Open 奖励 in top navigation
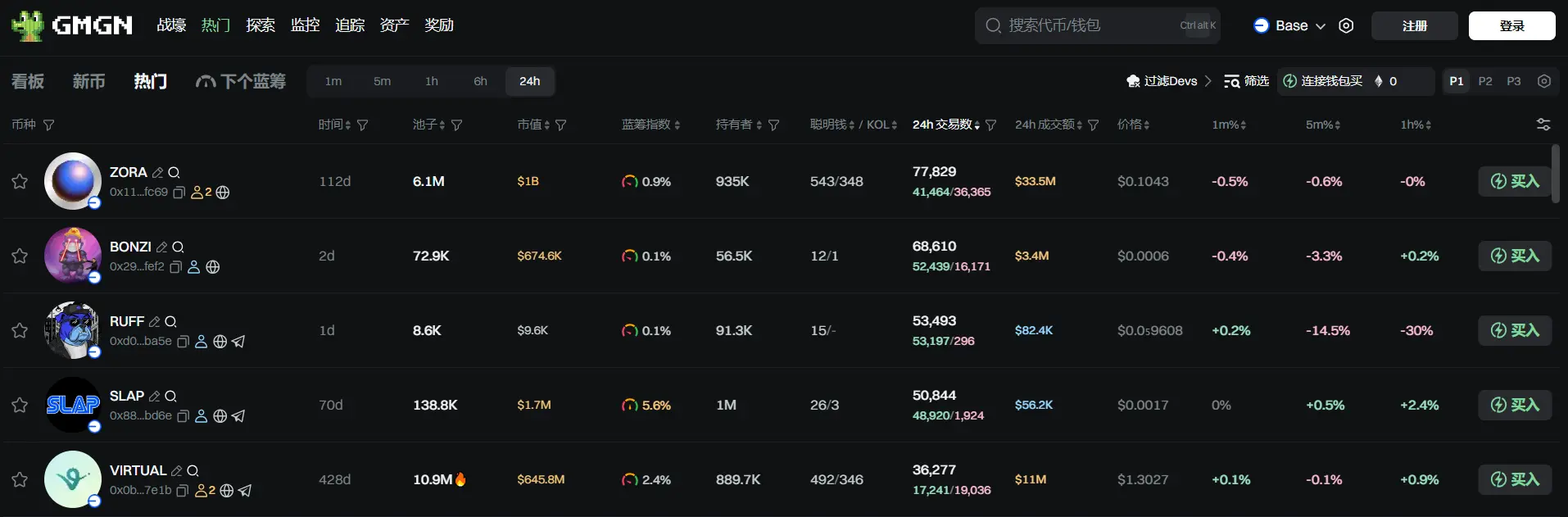 [439, 25]
